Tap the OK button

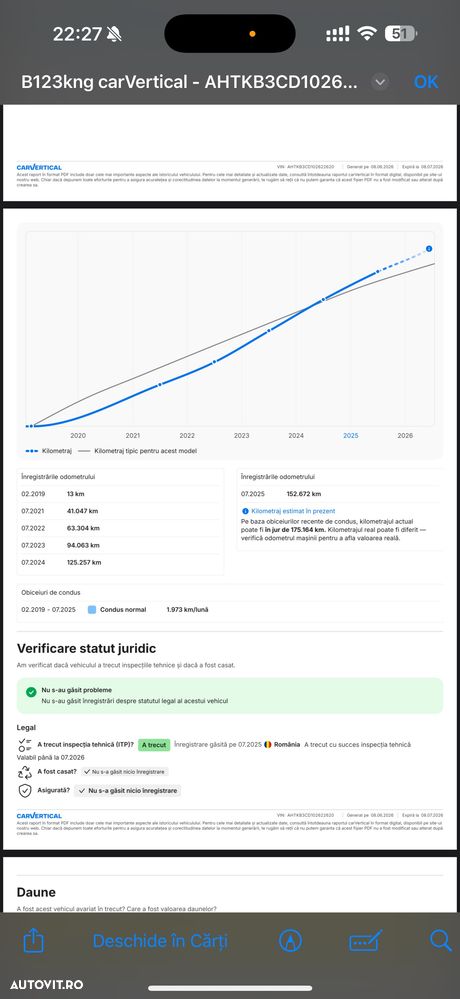[x=426, y=82]
